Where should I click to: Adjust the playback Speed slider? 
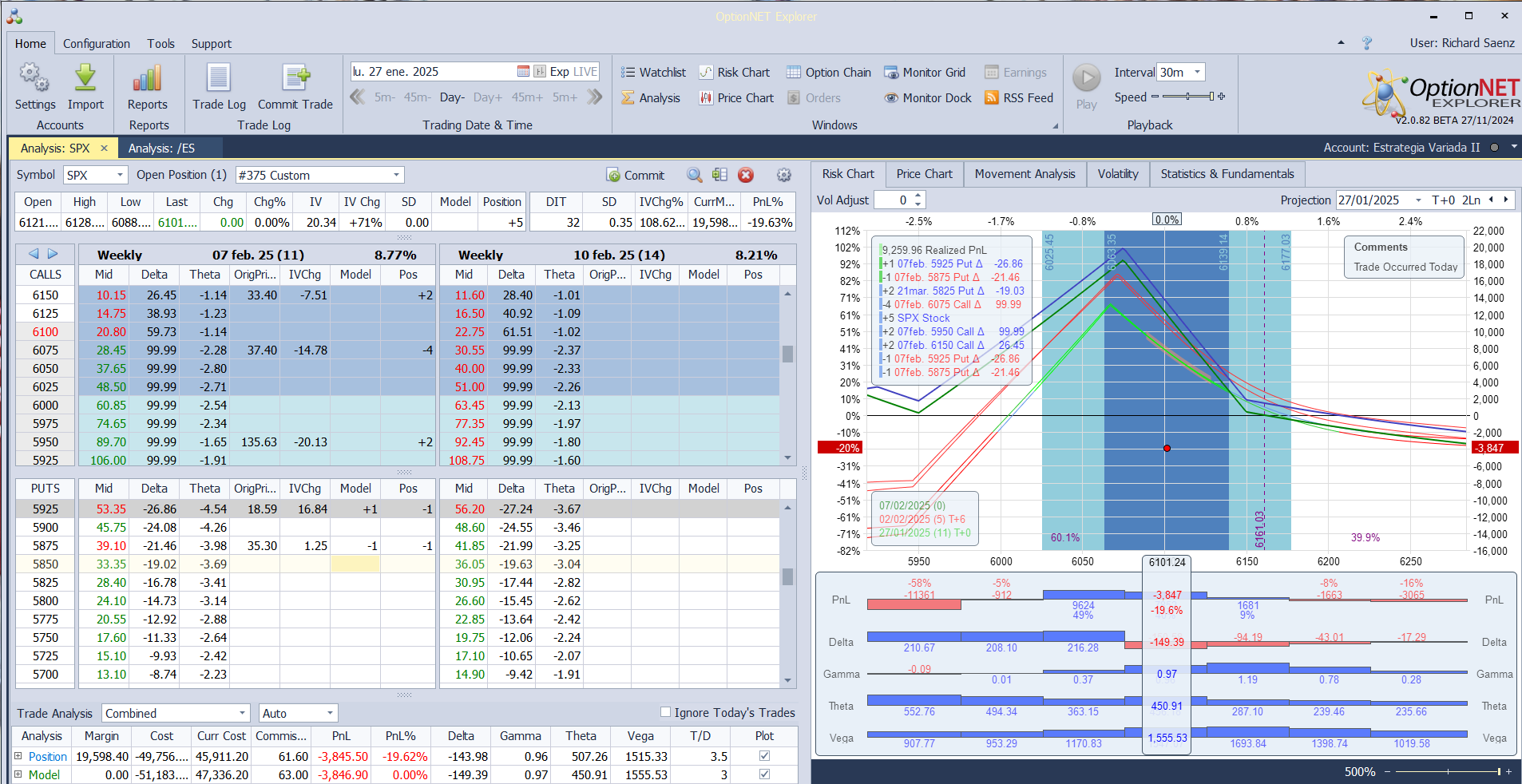pos(1188,97)
